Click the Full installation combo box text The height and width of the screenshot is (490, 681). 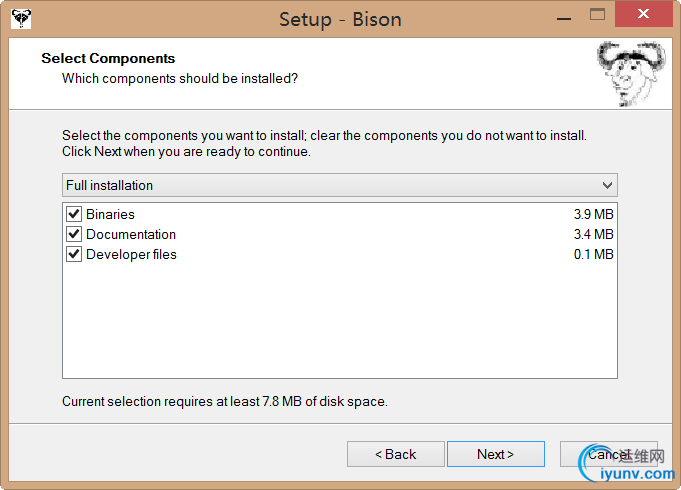[x=109, y=185]
